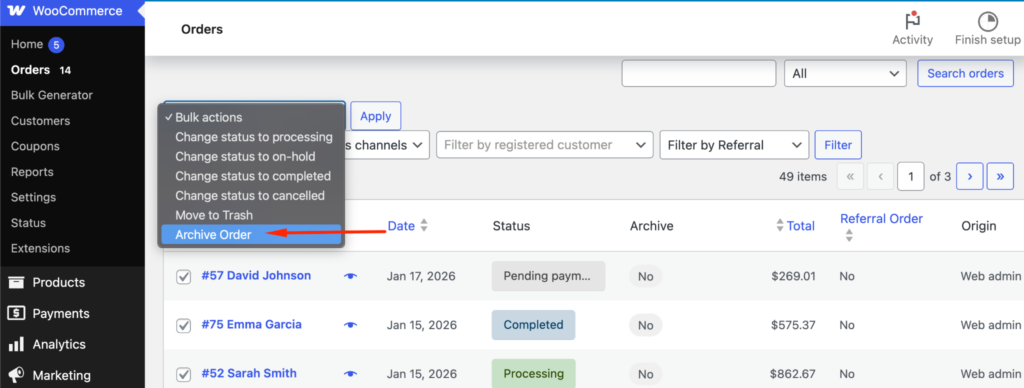The height and width of the screenshot is (388, 1024).
Task: Open Filter by registered customer dropdown
Action: pos(545,145)
